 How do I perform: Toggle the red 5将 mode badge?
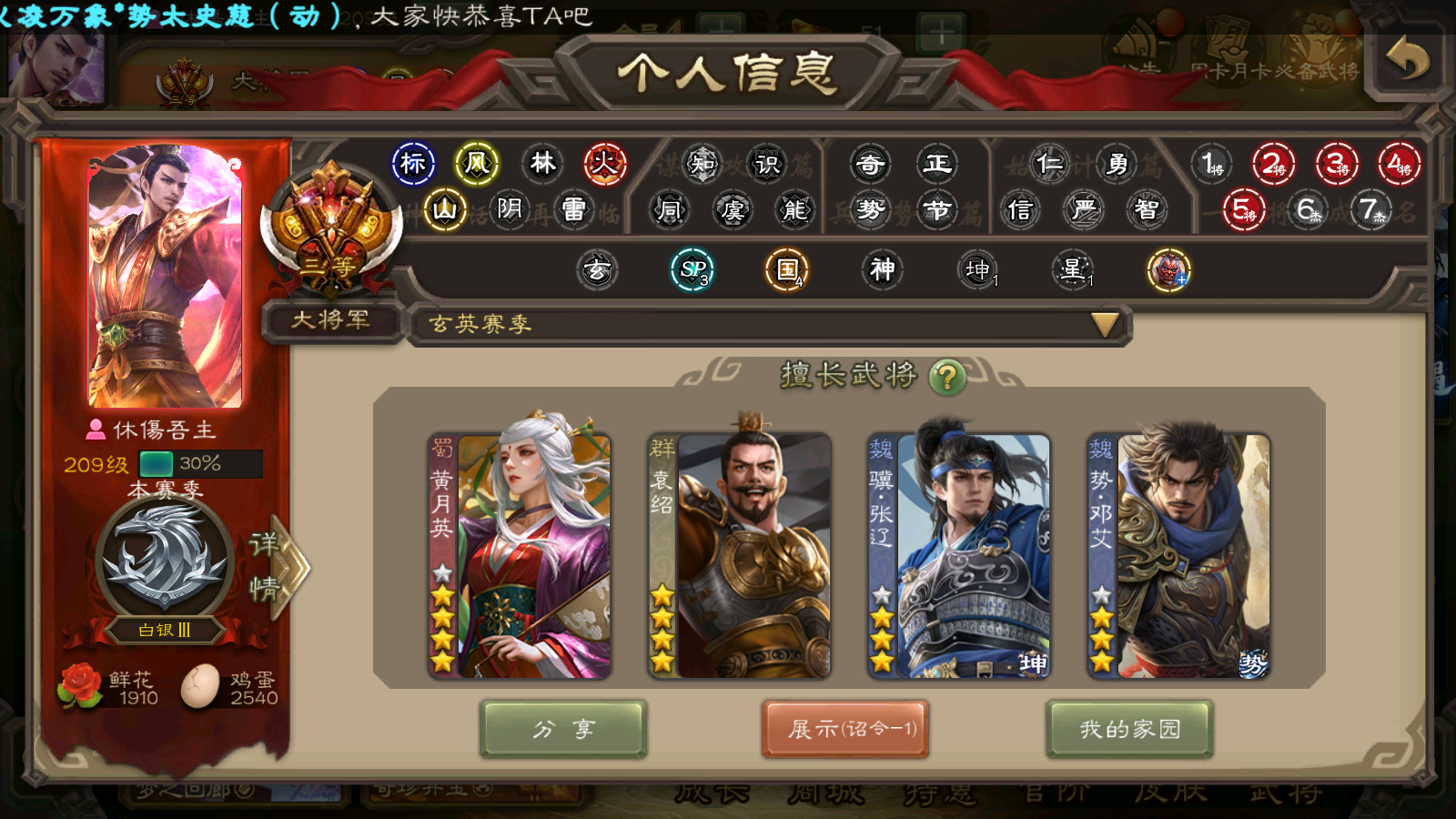coord(1243,210)
